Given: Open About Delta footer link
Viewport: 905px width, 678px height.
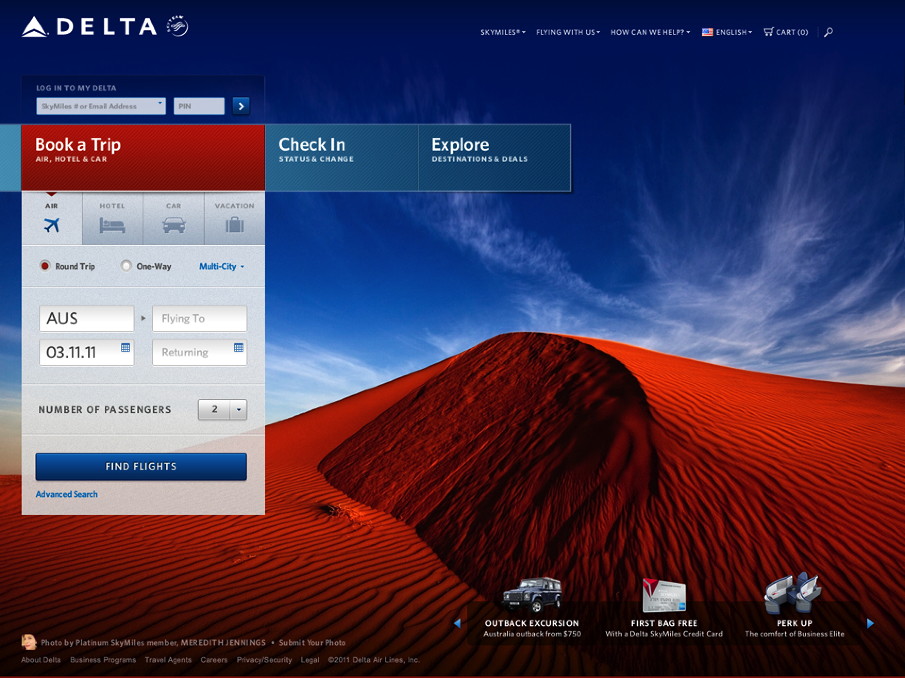Looking at the screenshot, I should pyautogui.click(x=41, y=660).
